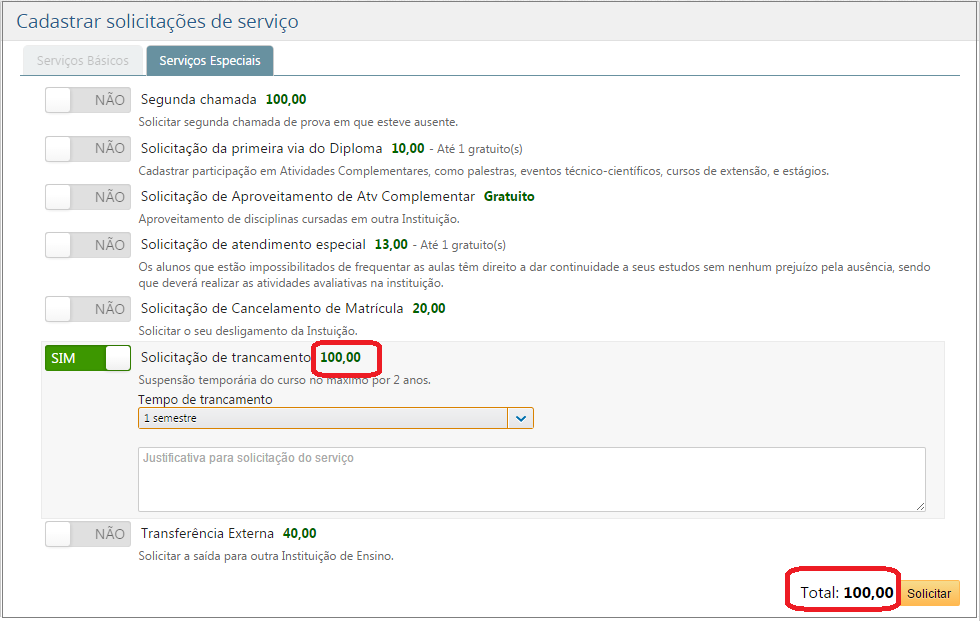Image resolution: width=980 pixels, height=621 pixels.
Task: Click the dropdown arrow next to 1 semestre
Action: click(x=521, y=417)
